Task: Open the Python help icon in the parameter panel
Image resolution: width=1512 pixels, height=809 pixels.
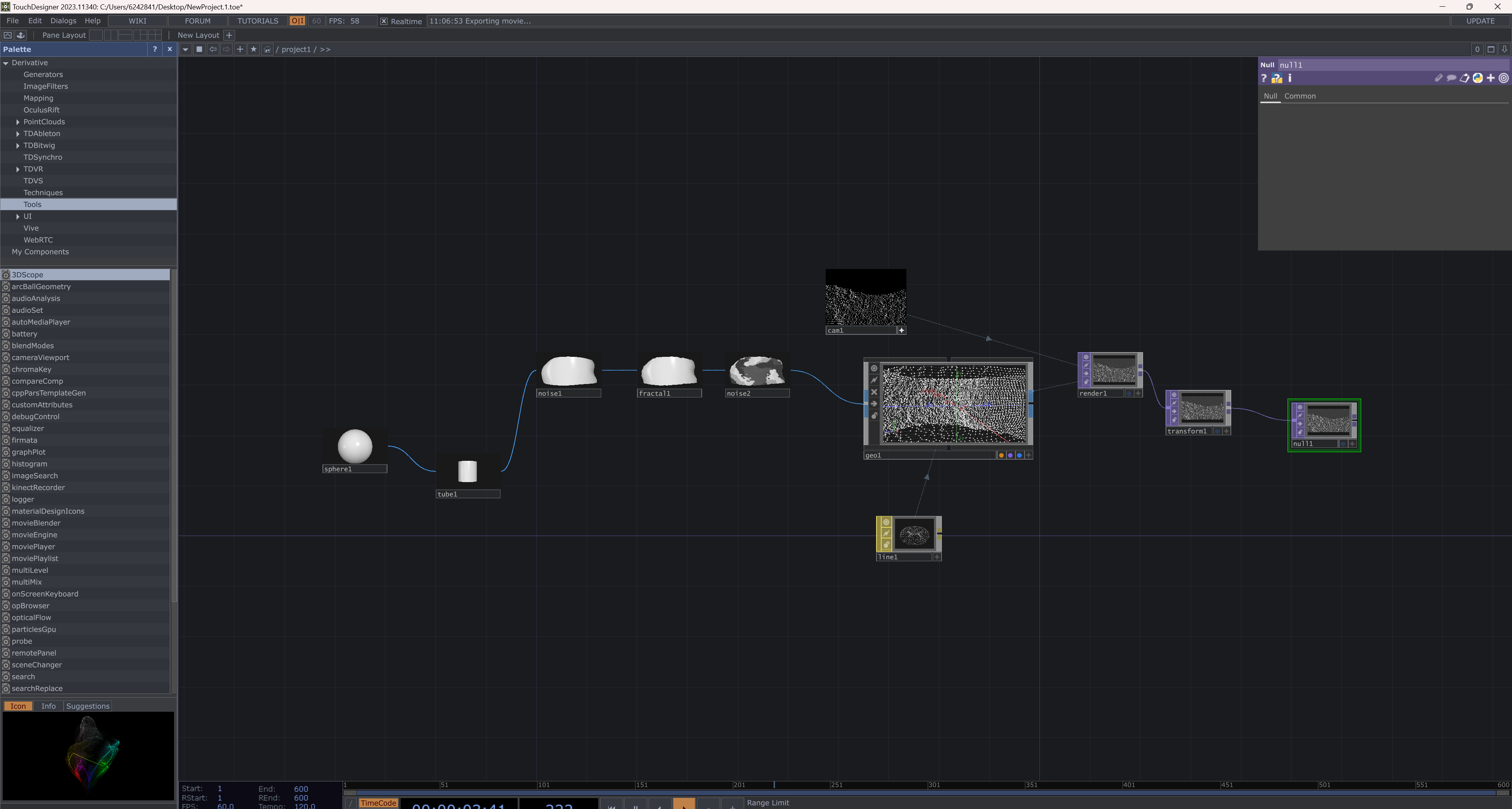Action: click(x=1276, y=78)
